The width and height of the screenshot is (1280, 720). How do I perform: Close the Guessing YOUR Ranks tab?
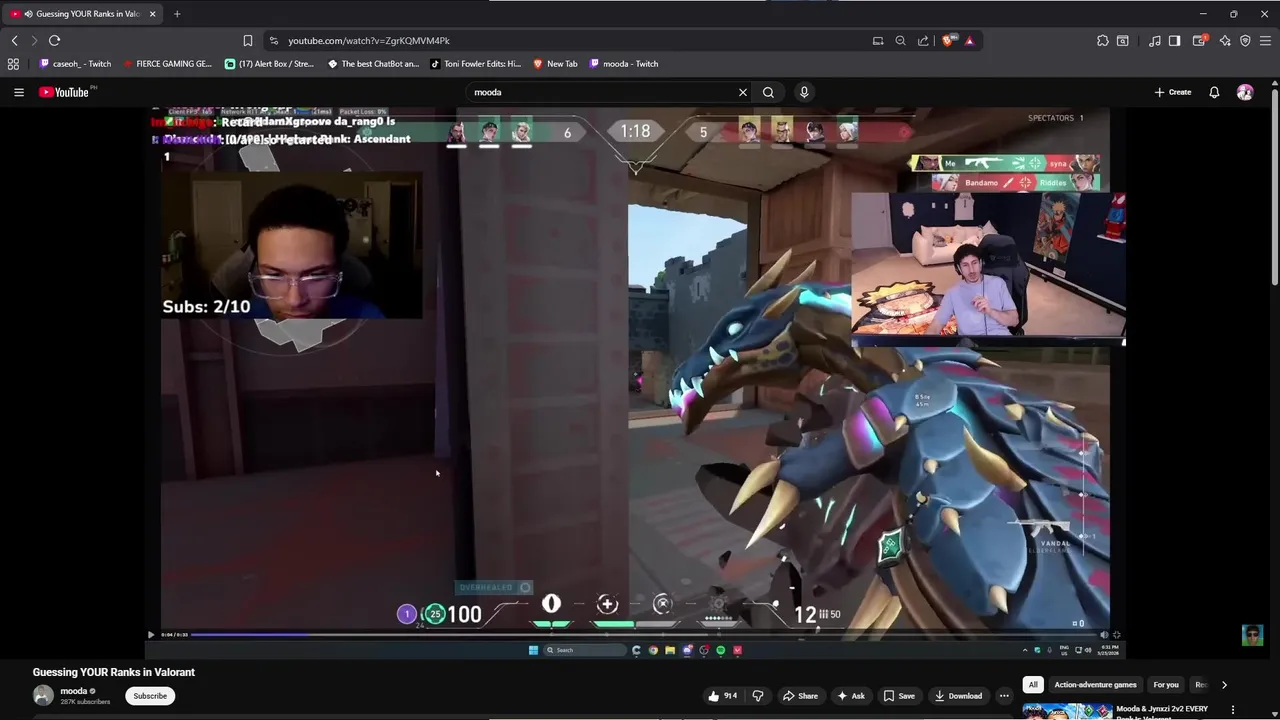[152, 14]
